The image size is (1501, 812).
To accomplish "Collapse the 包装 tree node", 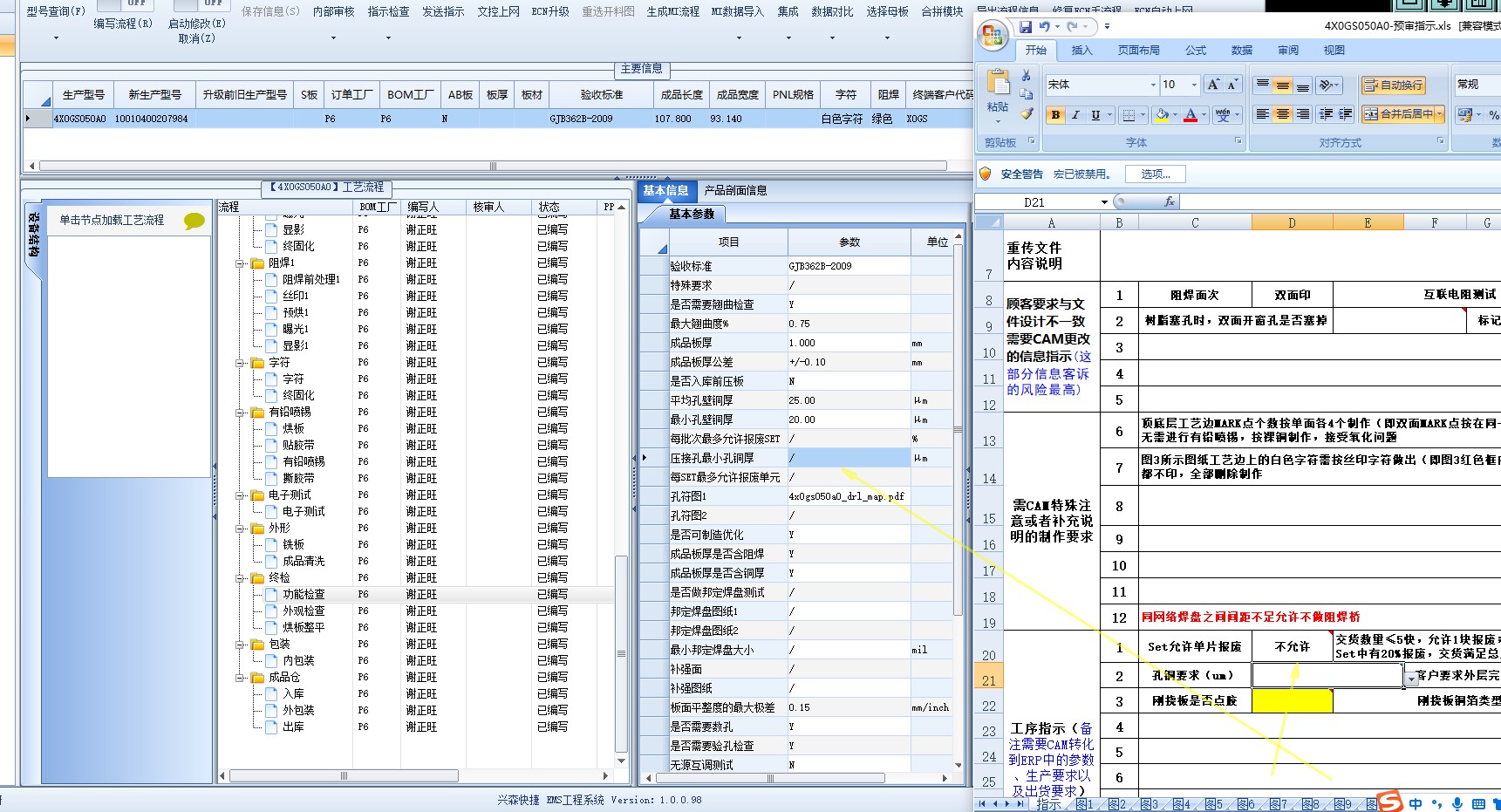I will click(x=240, y=645).
